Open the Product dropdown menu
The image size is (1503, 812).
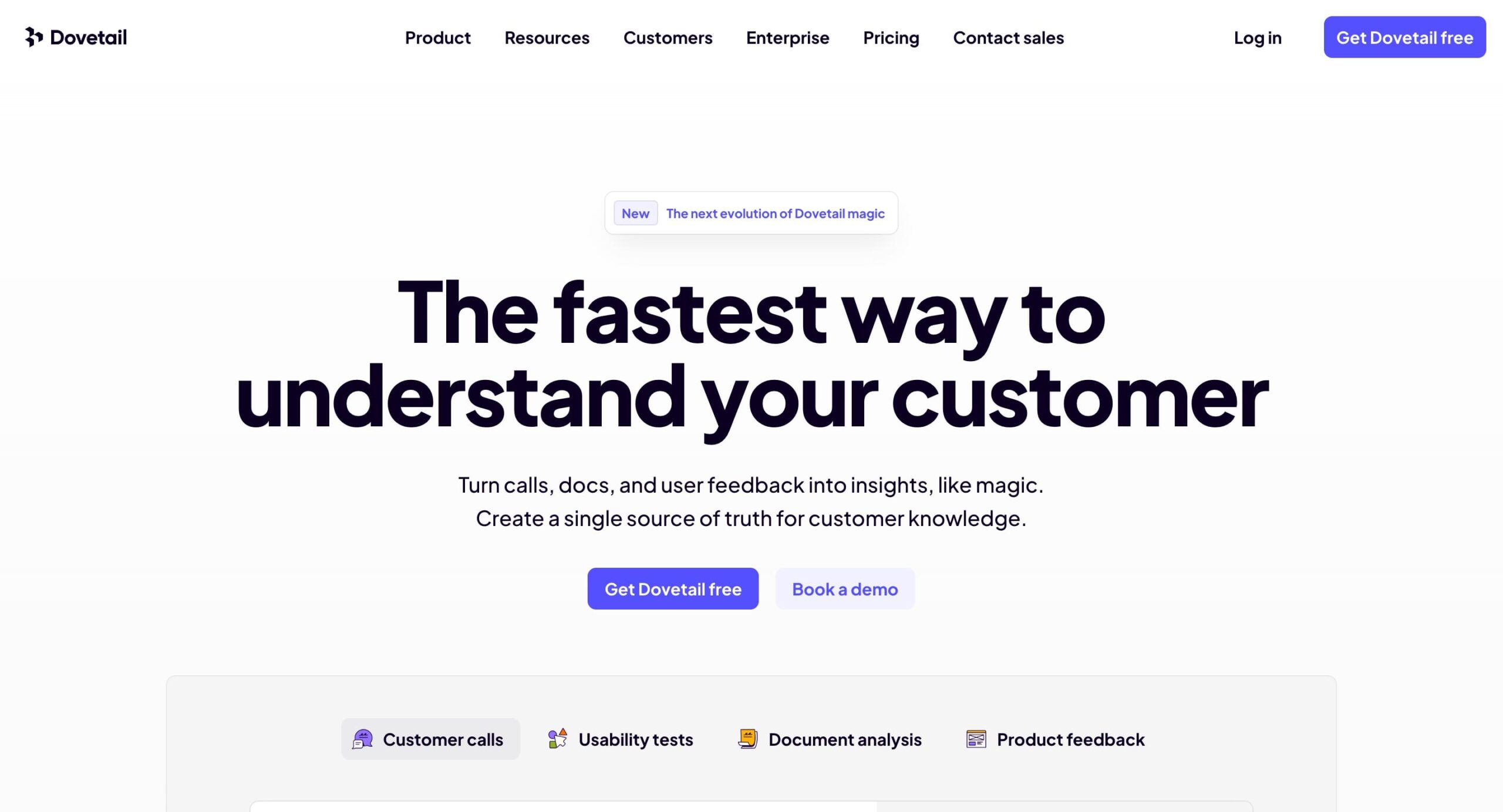pyautogui.click(x=437, y=37)
